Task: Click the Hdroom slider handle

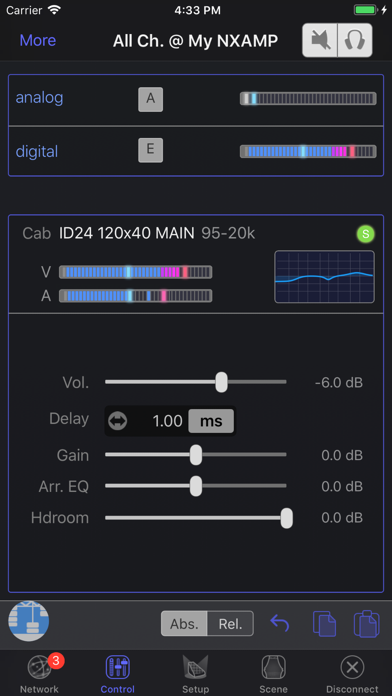Action: click(287, 518)
